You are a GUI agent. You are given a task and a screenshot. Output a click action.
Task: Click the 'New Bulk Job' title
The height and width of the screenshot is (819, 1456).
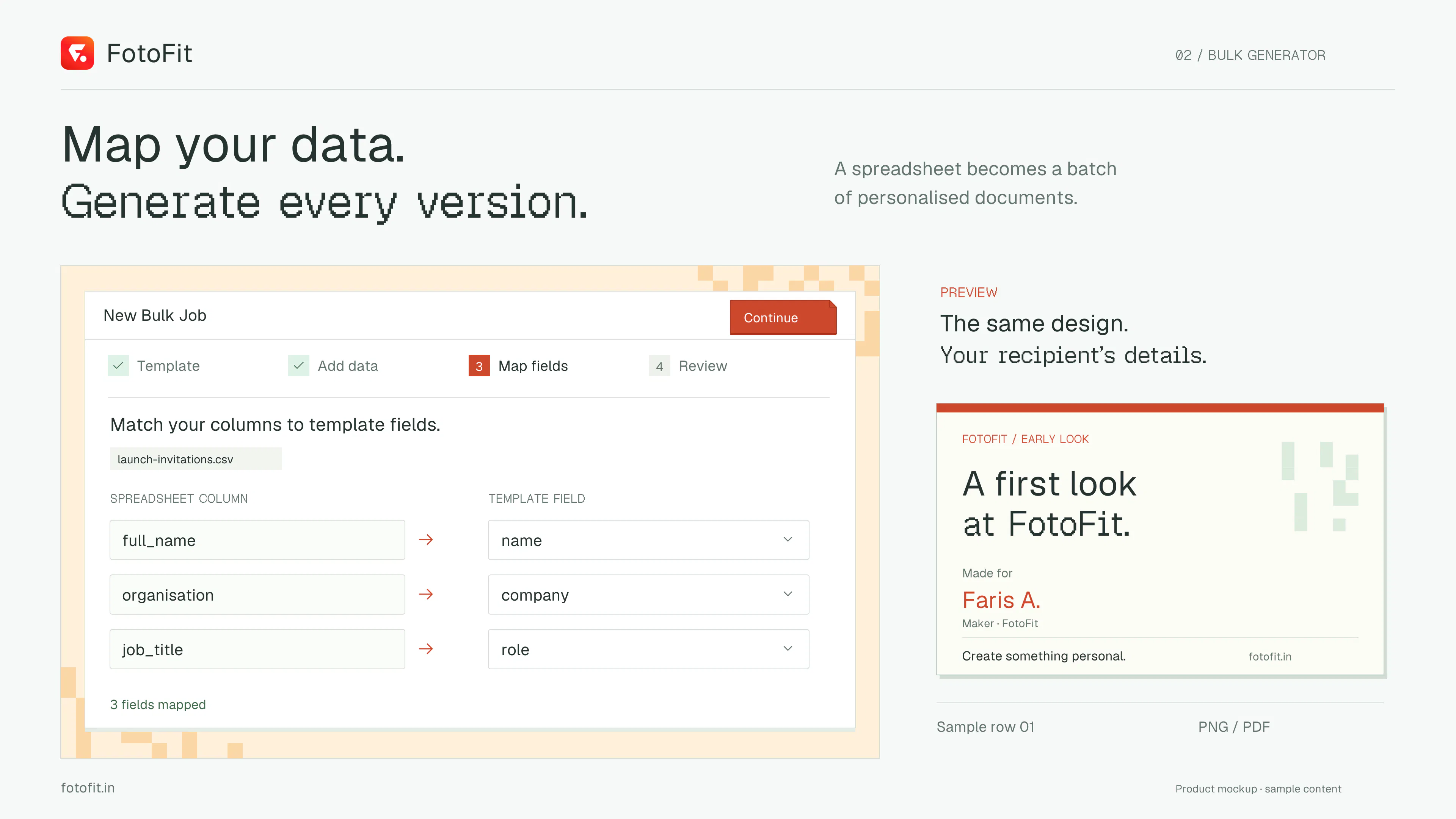155,315
